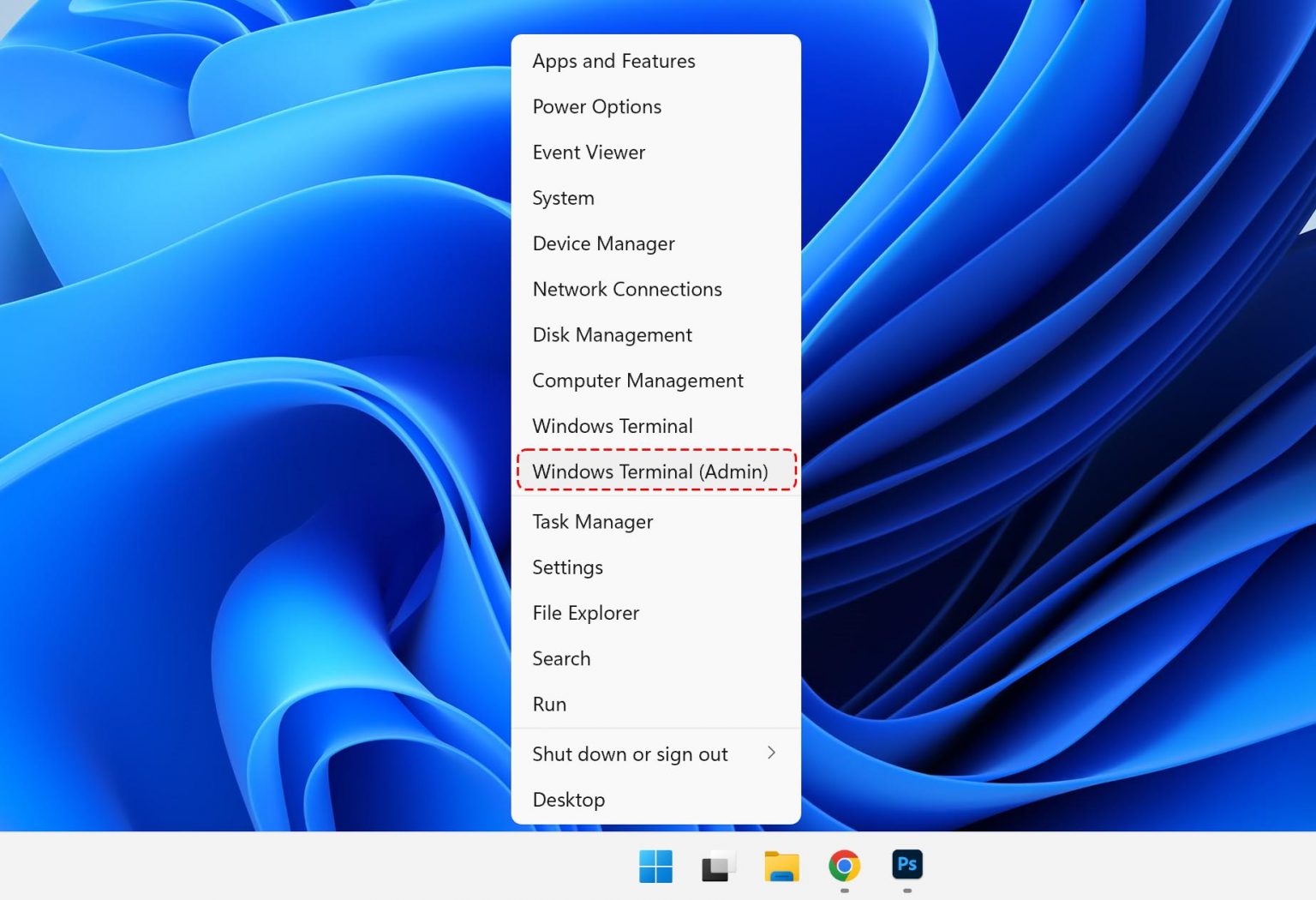Open the Run dialog entry
The image size is (1316, 900).
549,704
